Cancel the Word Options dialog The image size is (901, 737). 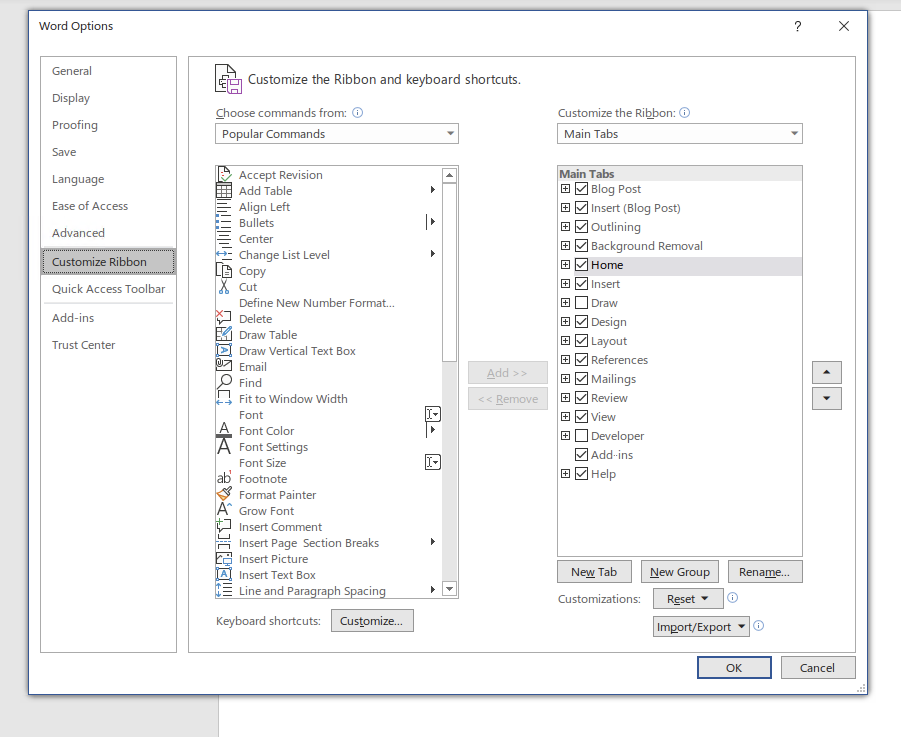coord(817,667)
